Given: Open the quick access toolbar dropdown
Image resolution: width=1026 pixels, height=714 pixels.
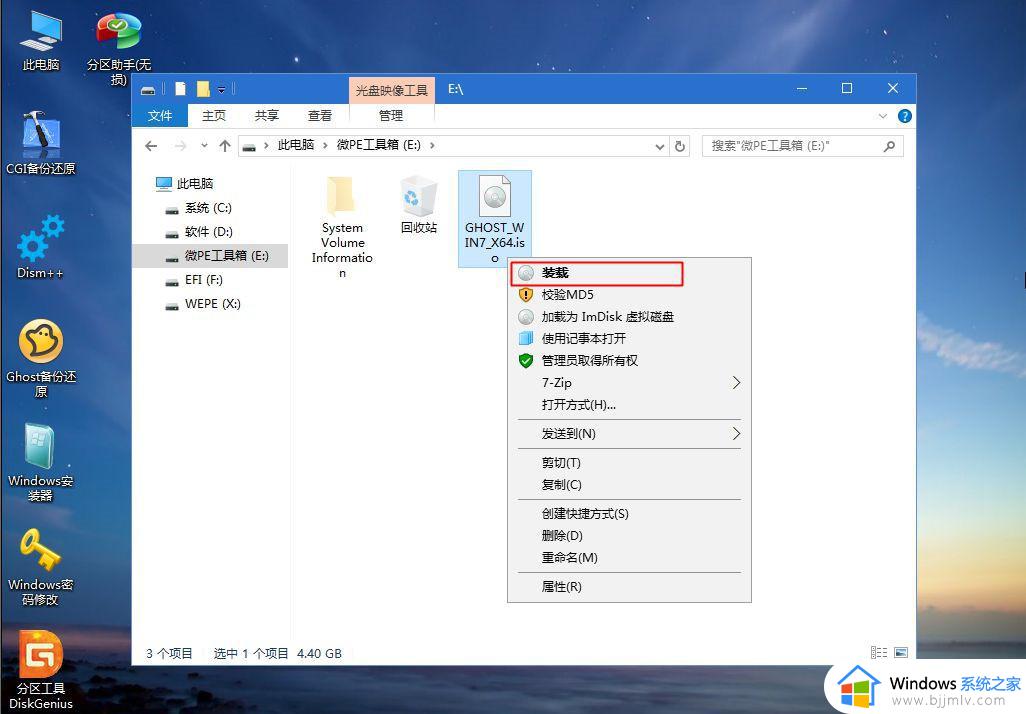Looking at the screenshot, I should coord(222,89).
